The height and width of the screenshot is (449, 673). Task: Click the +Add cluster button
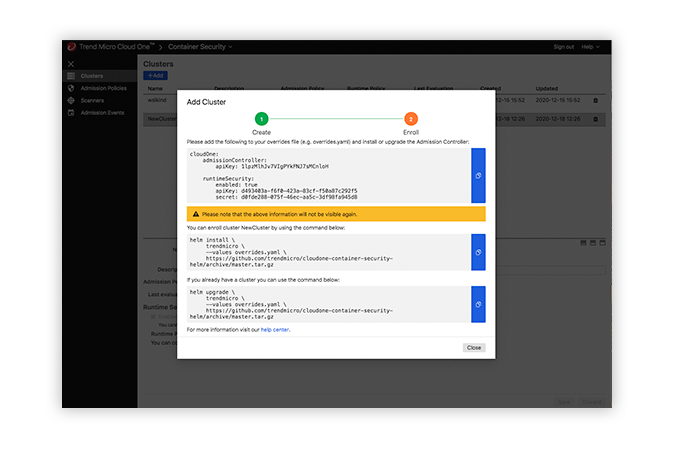click(155, 76)
